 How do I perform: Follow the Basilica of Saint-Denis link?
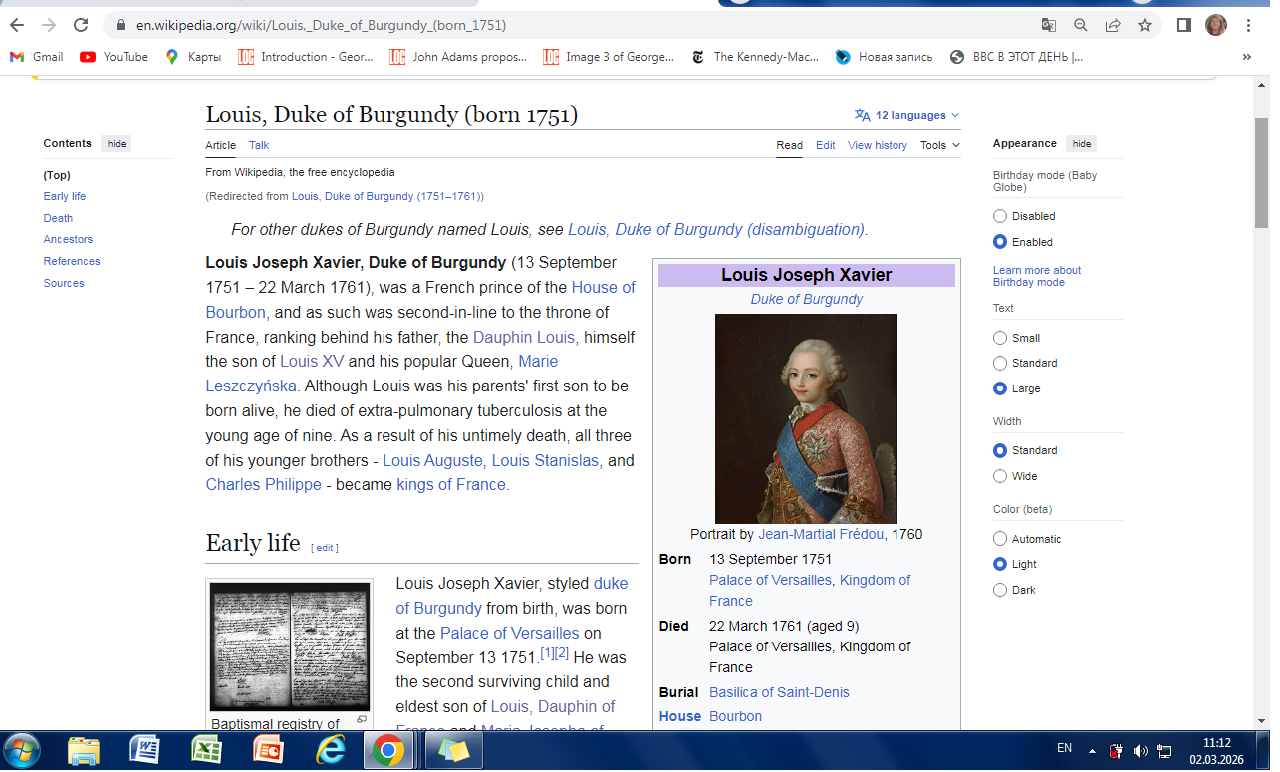pyautogui.click(x=779, y=692)
